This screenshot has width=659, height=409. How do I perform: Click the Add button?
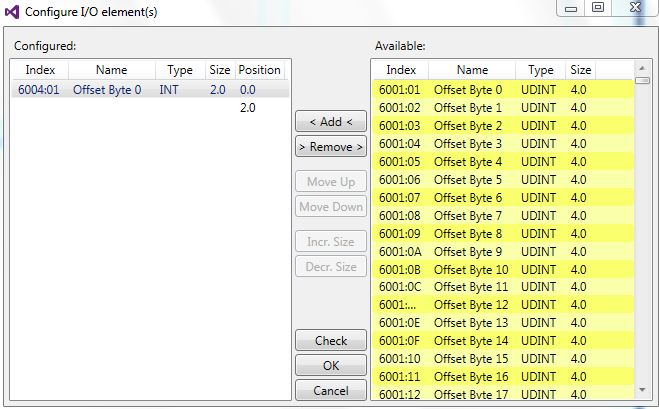[331, 121]
